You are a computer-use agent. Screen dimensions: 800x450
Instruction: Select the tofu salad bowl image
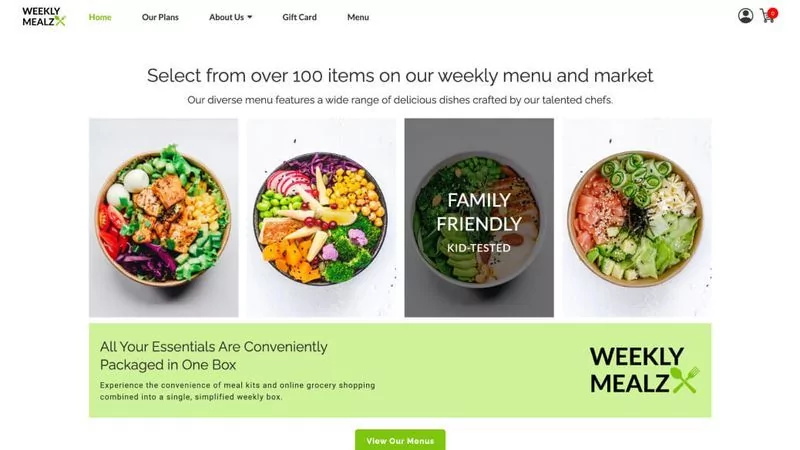164,218
